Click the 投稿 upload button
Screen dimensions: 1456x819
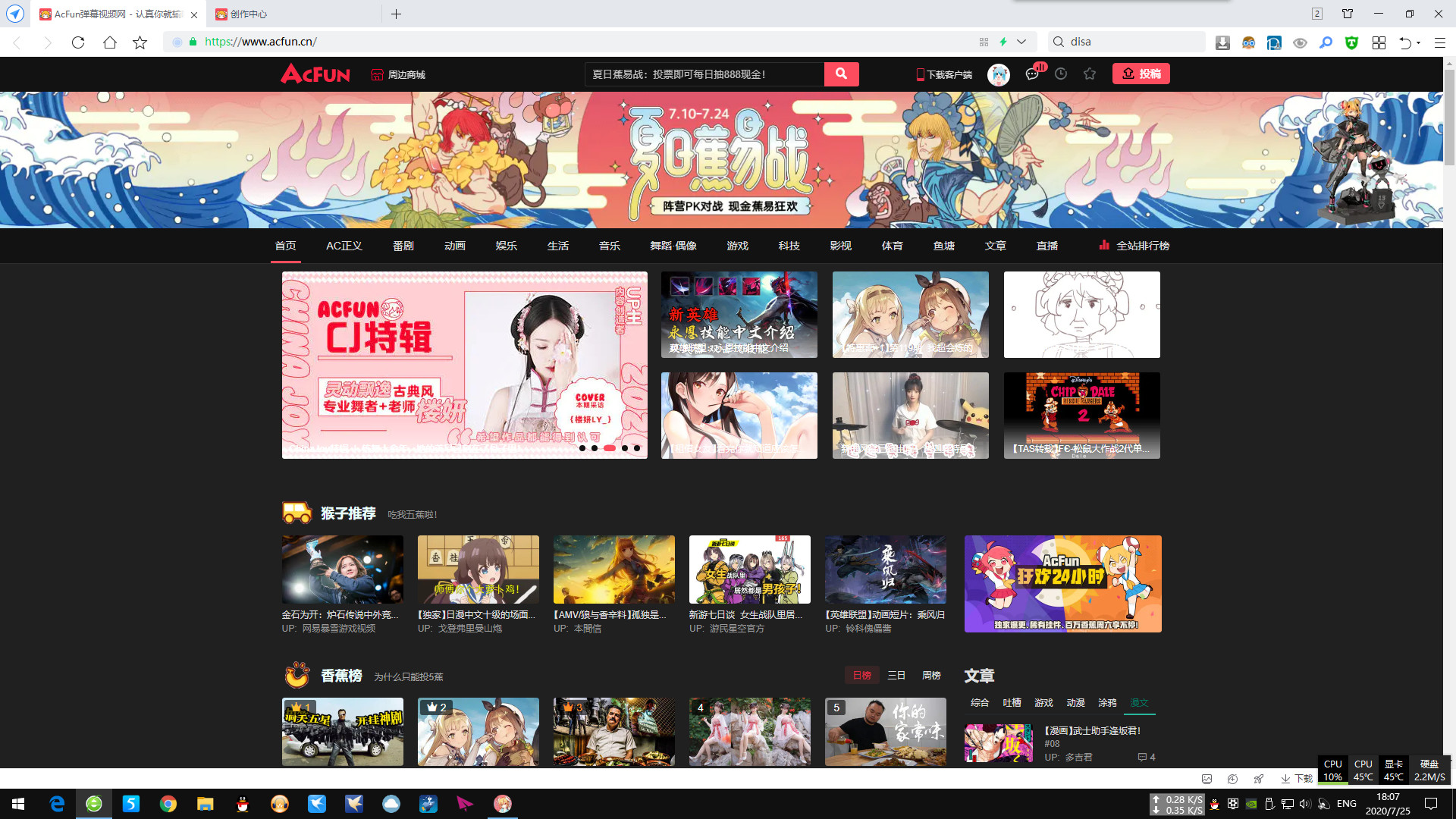tap(1141, 74)
